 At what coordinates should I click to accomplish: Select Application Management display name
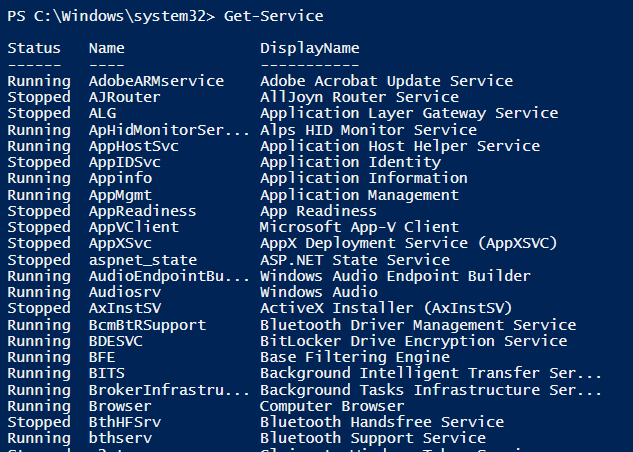(359, 195)
